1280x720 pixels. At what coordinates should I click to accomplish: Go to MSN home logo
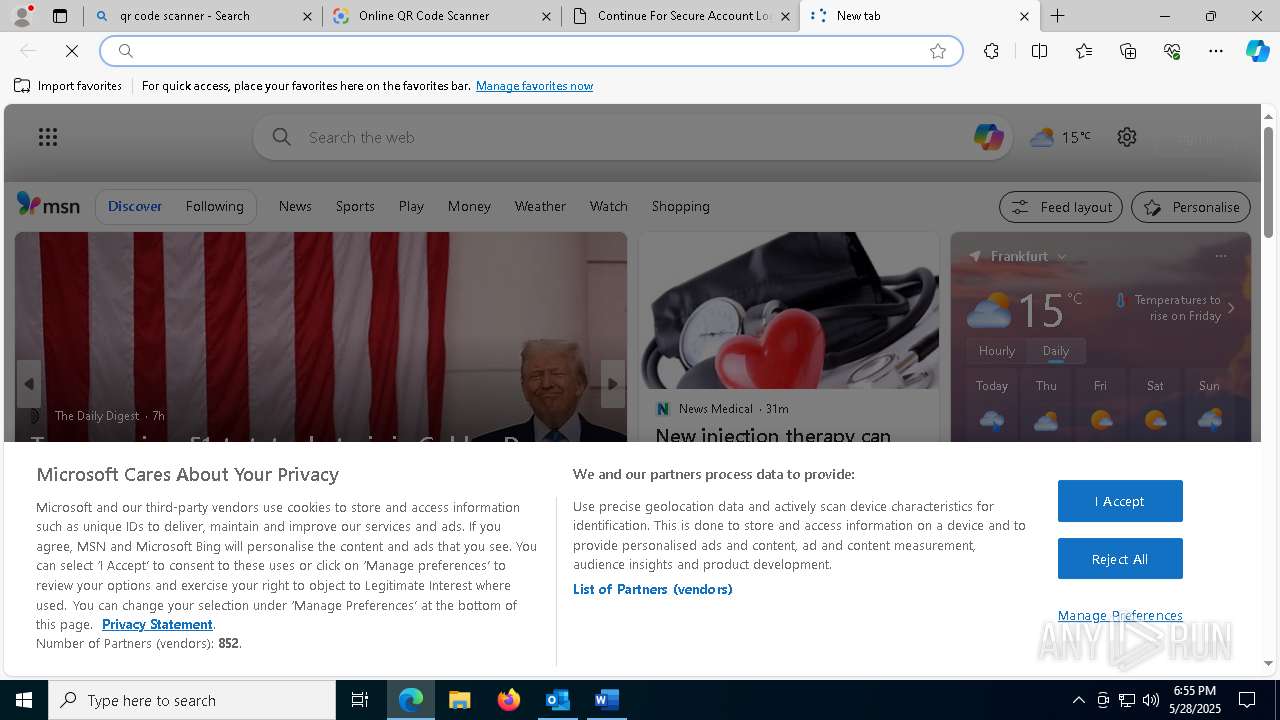(x=48, y=205)
